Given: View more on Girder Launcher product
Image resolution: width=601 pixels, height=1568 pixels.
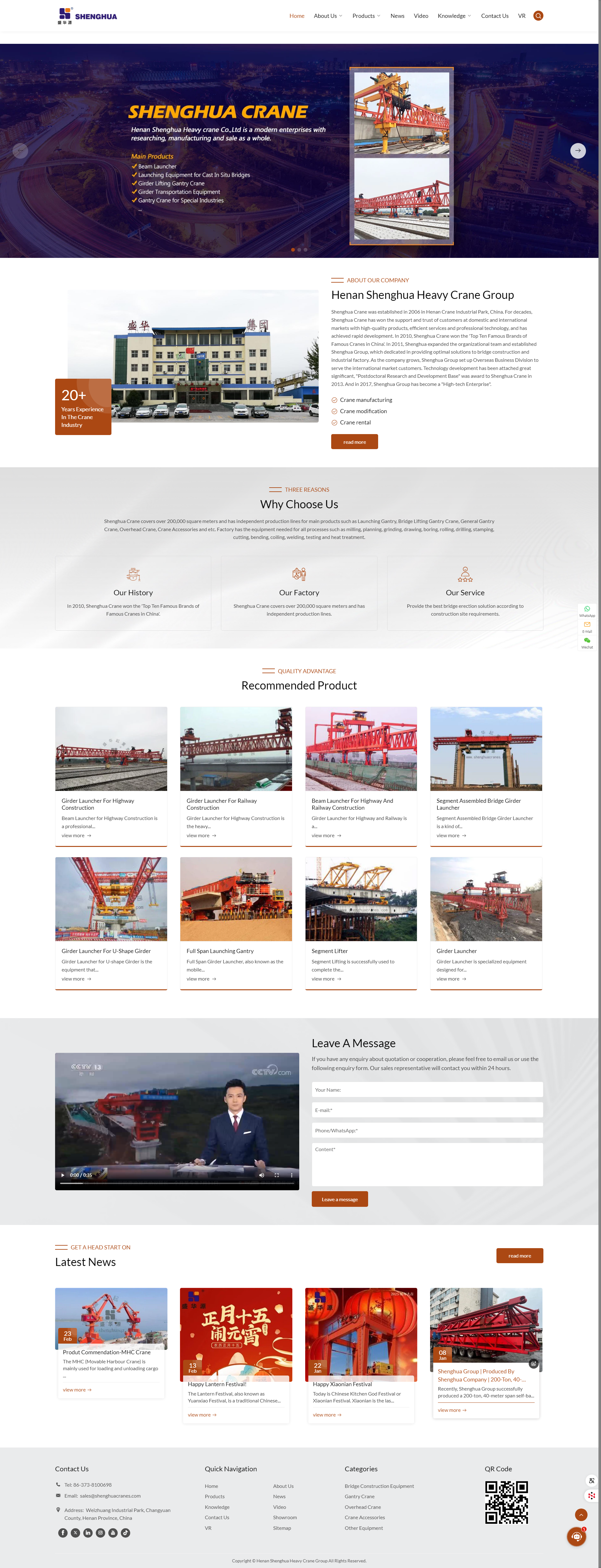Looking at the screenshot, I should point(451,978).
